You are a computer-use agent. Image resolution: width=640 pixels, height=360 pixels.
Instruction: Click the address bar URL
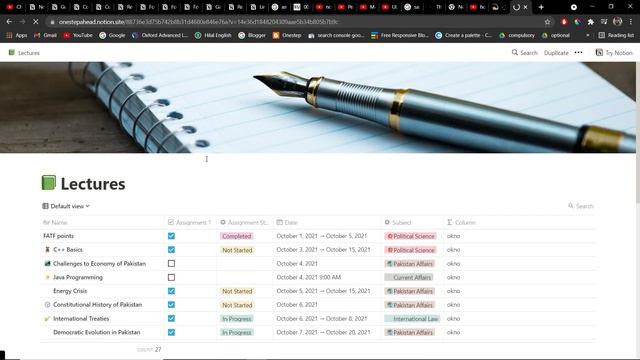[x=198, y=22]
